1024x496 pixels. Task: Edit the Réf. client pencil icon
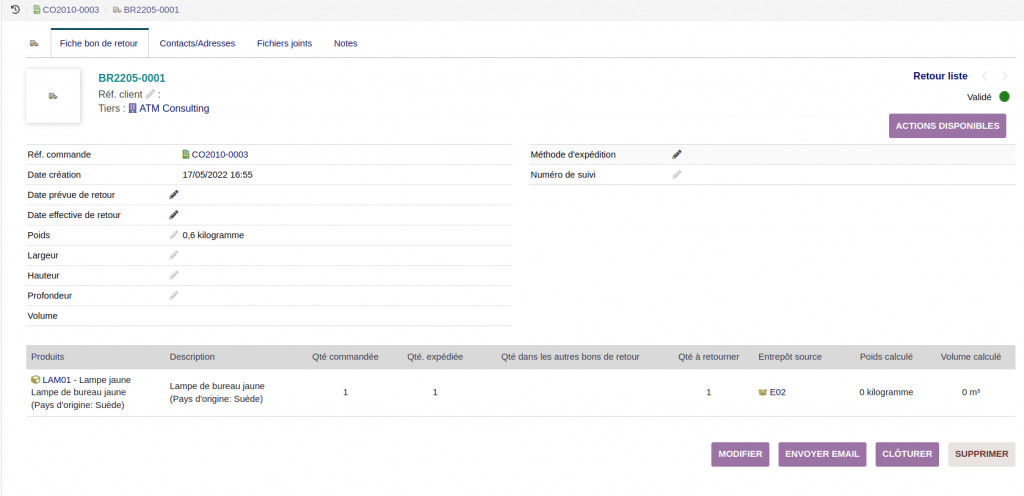[151, 94]
